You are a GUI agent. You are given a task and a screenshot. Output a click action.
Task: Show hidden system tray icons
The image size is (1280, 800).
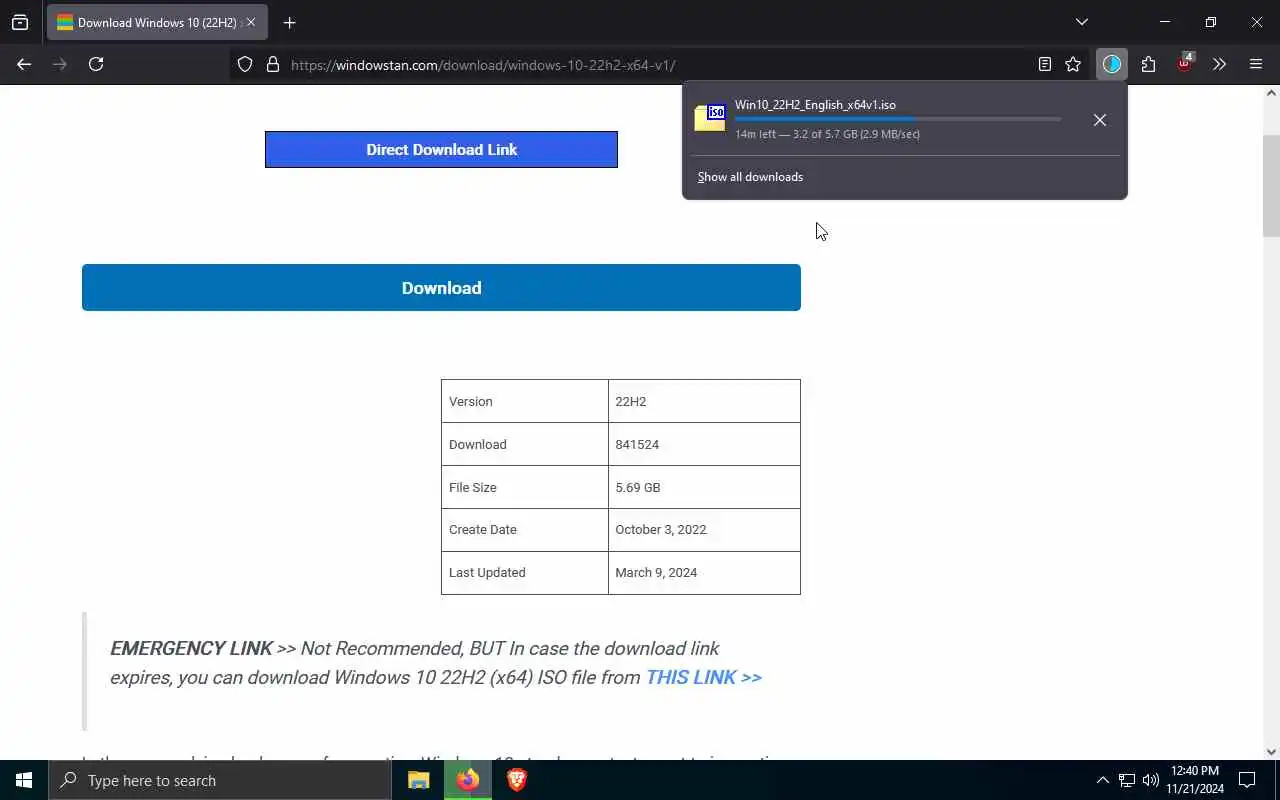pos(1103,780)
